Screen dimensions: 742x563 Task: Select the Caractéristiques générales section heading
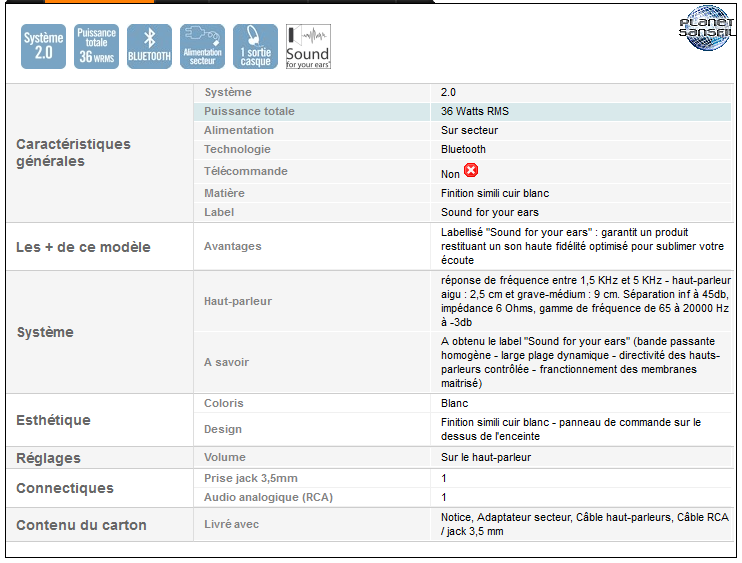(x=73, y=152)
